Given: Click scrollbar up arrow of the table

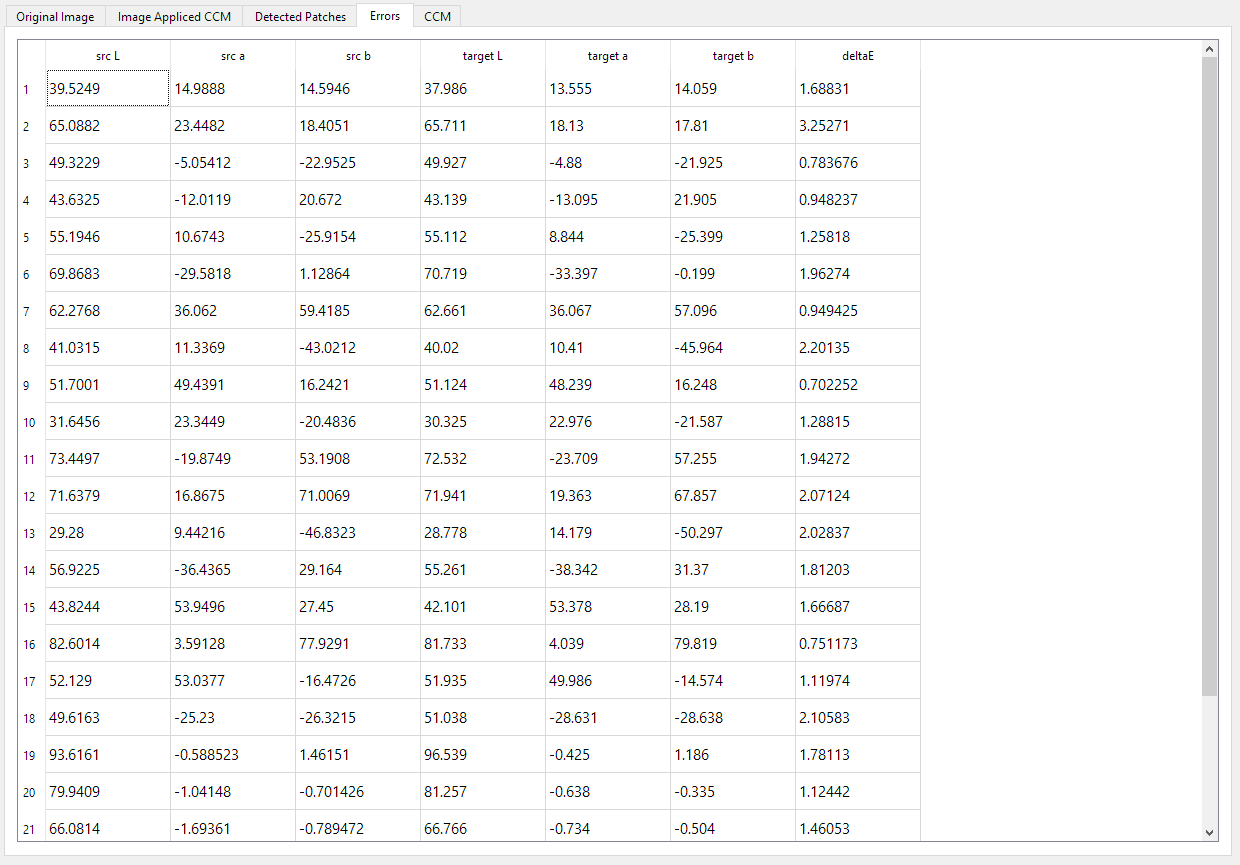Looking at the screenshot, I should (1210, 49).
